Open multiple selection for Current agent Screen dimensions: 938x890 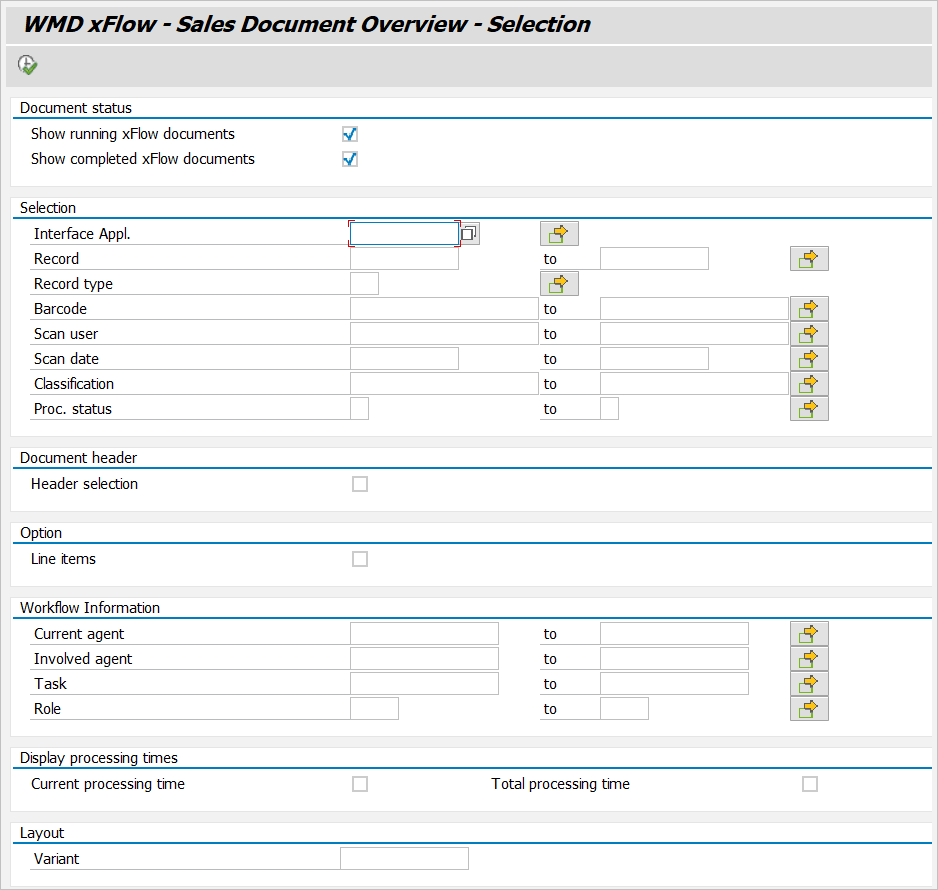pos(809,634)
